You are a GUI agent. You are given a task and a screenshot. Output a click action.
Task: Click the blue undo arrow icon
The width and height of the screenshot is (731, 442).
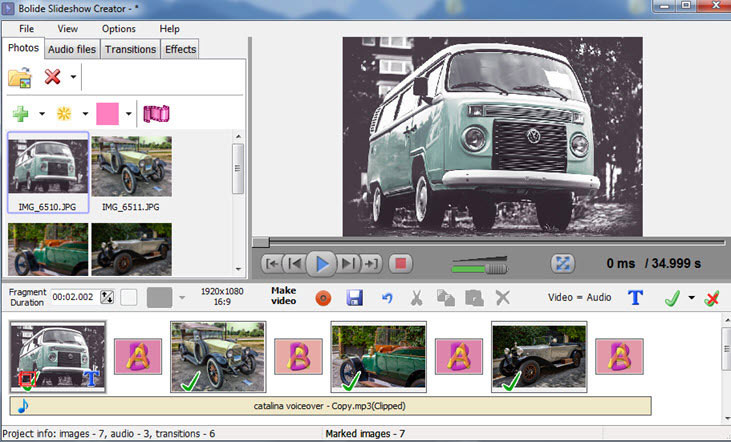(x=387, y=297)
